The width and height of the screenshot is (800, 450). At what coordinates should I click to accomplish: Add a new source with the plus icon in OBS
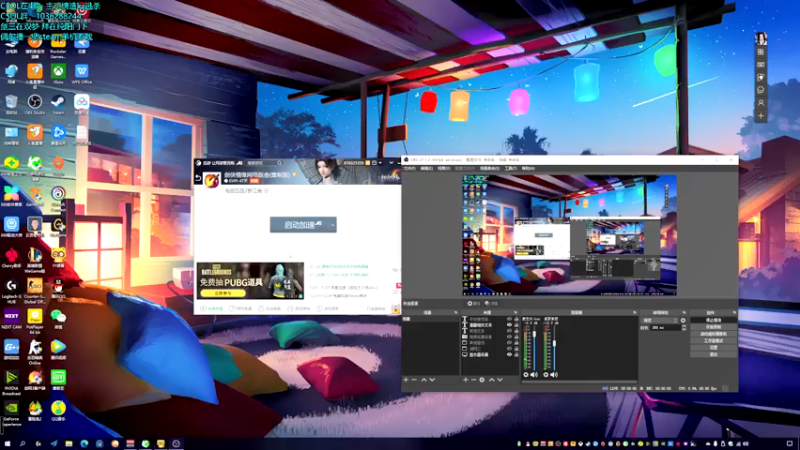465,380
